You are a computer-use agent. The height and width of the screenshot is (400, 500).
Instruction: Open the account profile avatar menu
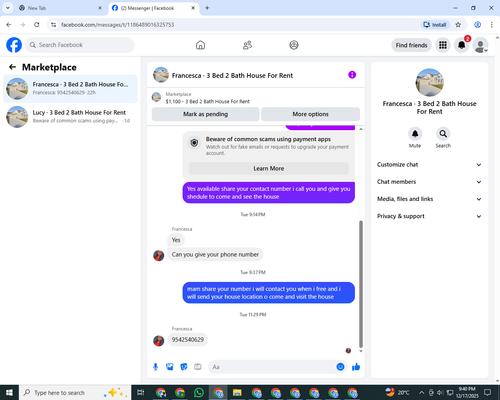[x=480, y=45]
